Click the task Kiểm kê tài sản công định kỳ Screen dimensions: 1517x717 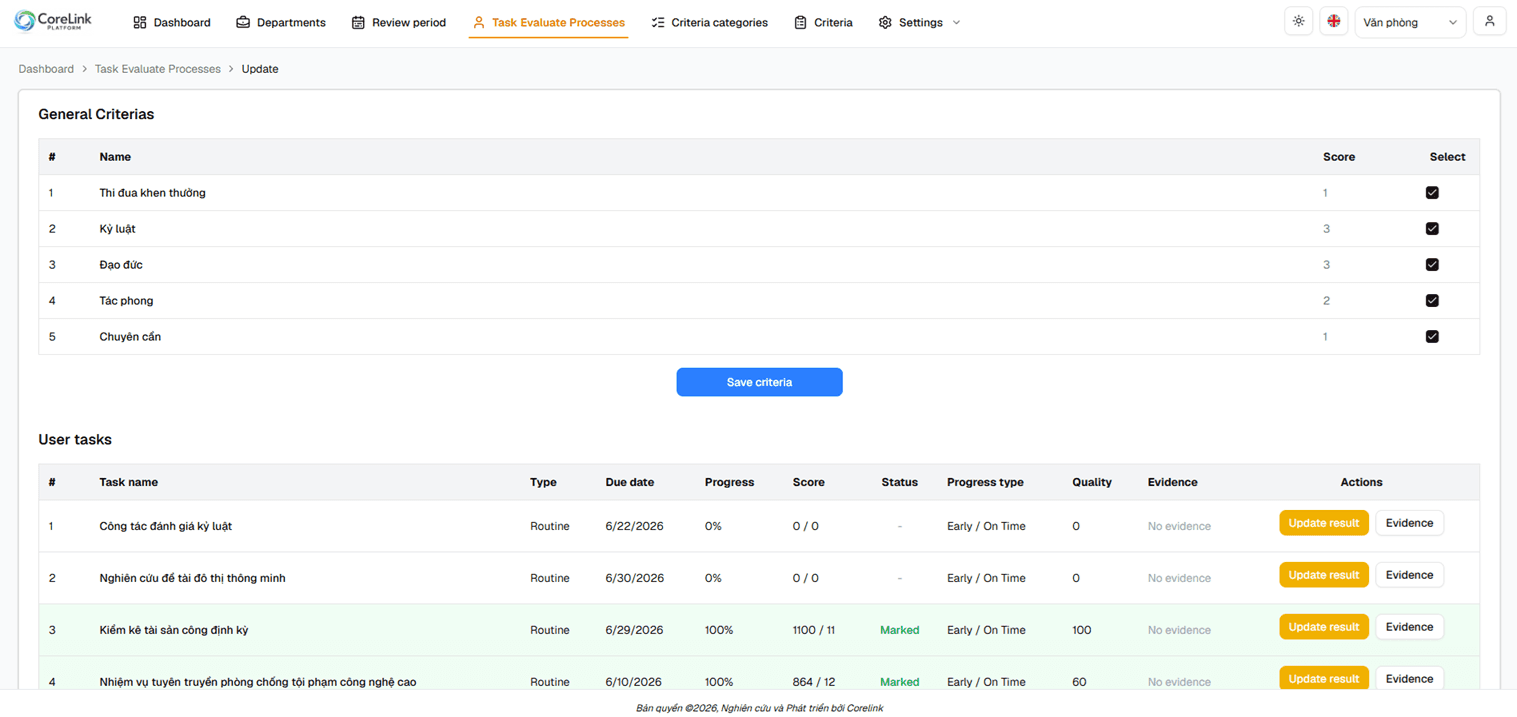tap(174, 630)
